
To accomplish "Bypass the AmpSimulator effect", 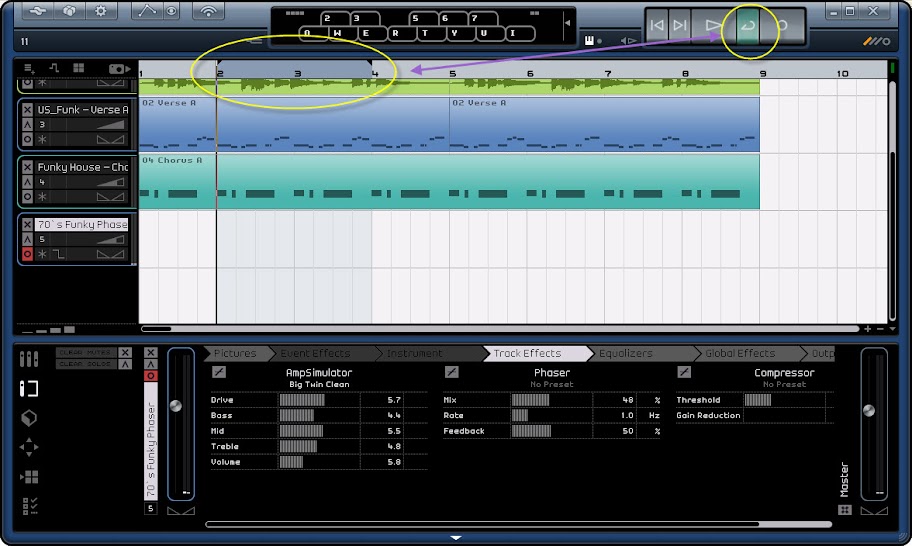I will coord(219,372).
